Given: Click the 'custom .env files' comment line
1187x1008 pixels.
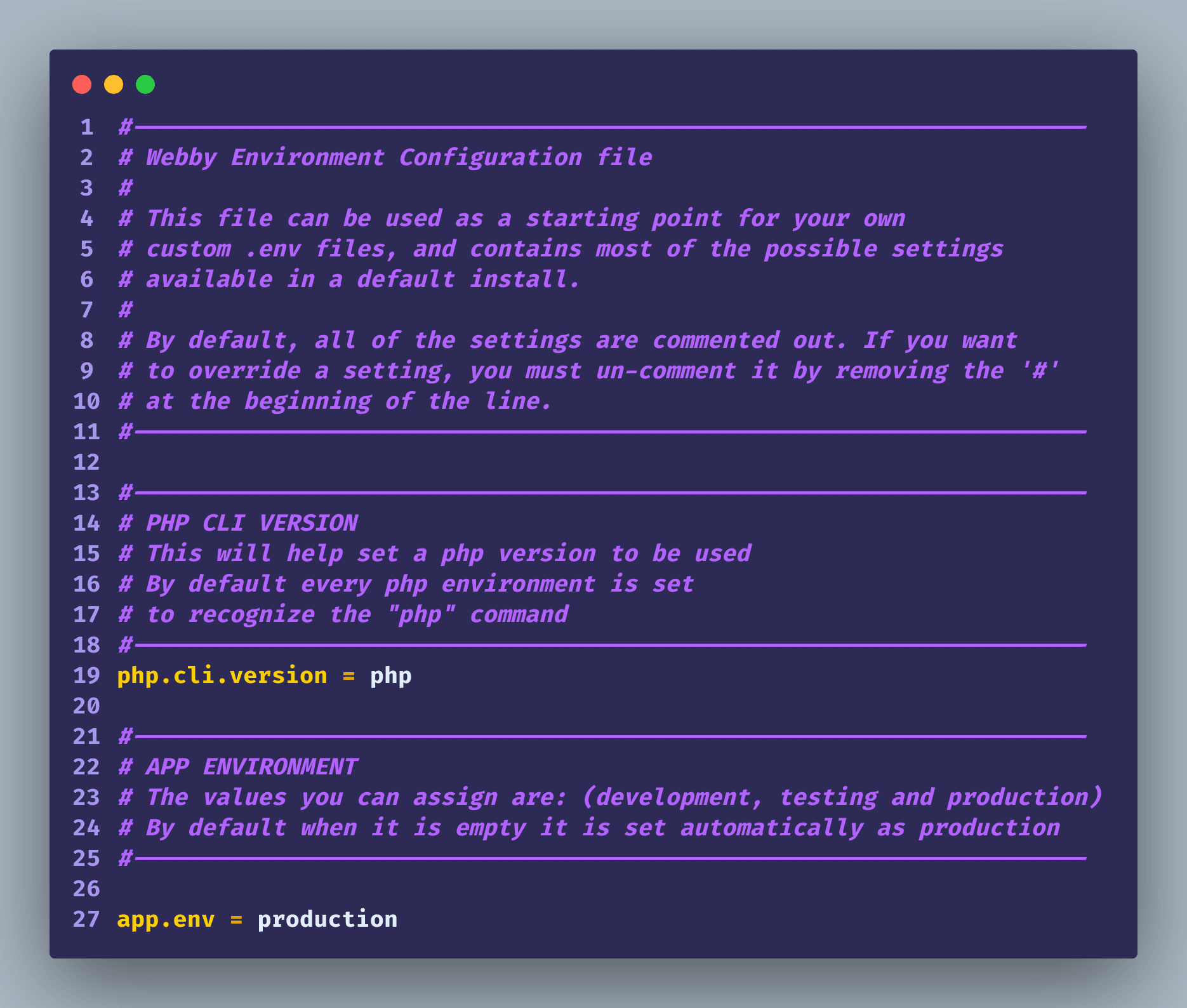Looking at the screenshot, I should tap(560, 249).
